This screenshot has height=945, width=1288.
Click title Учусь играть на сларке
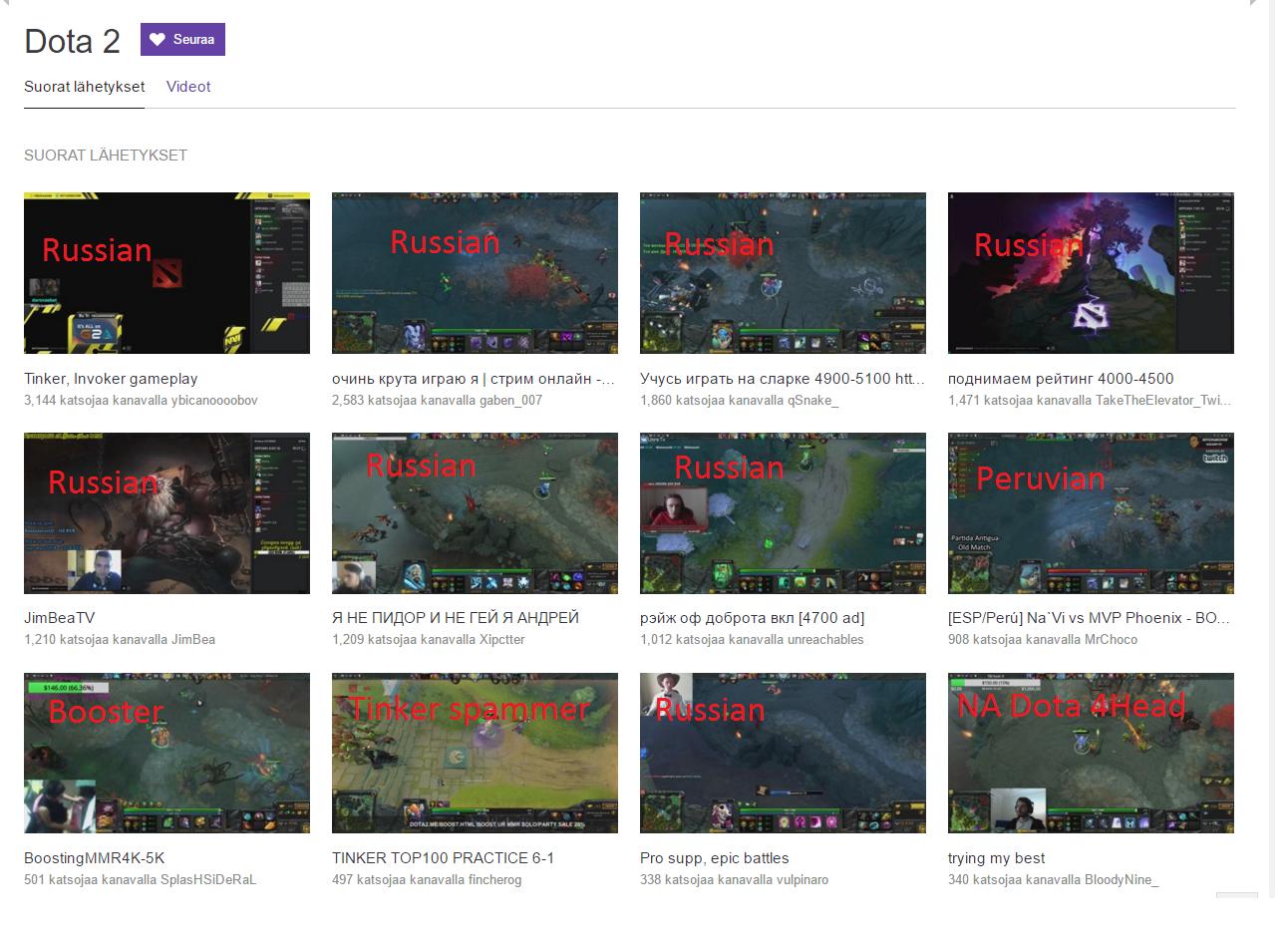783,379
